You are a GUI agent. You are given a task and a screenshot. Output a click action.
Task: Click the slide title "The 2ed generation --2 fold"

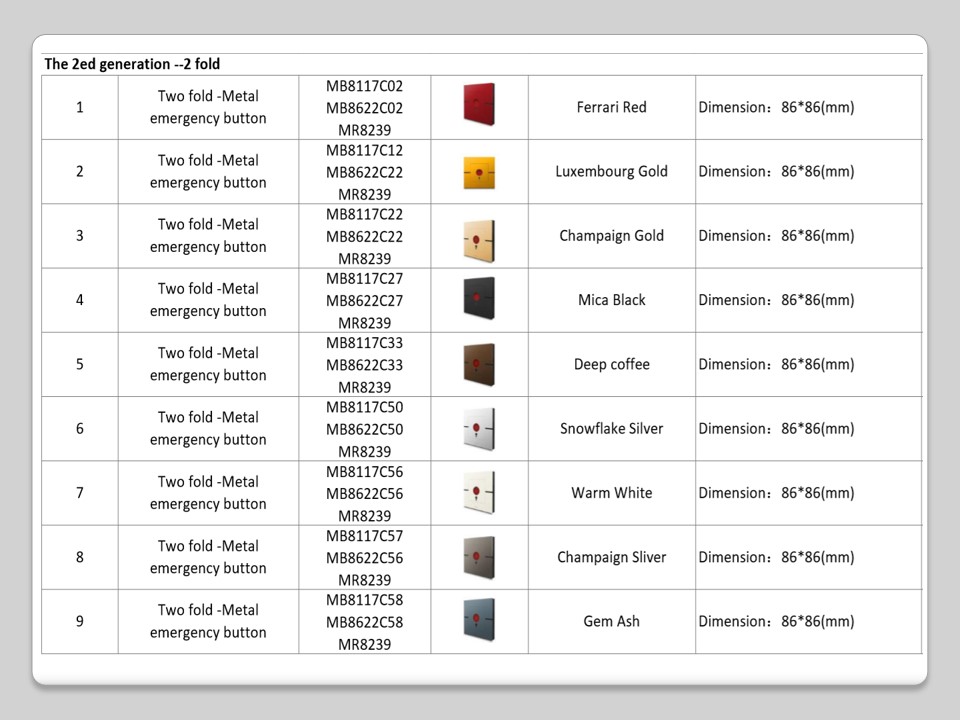132,64
